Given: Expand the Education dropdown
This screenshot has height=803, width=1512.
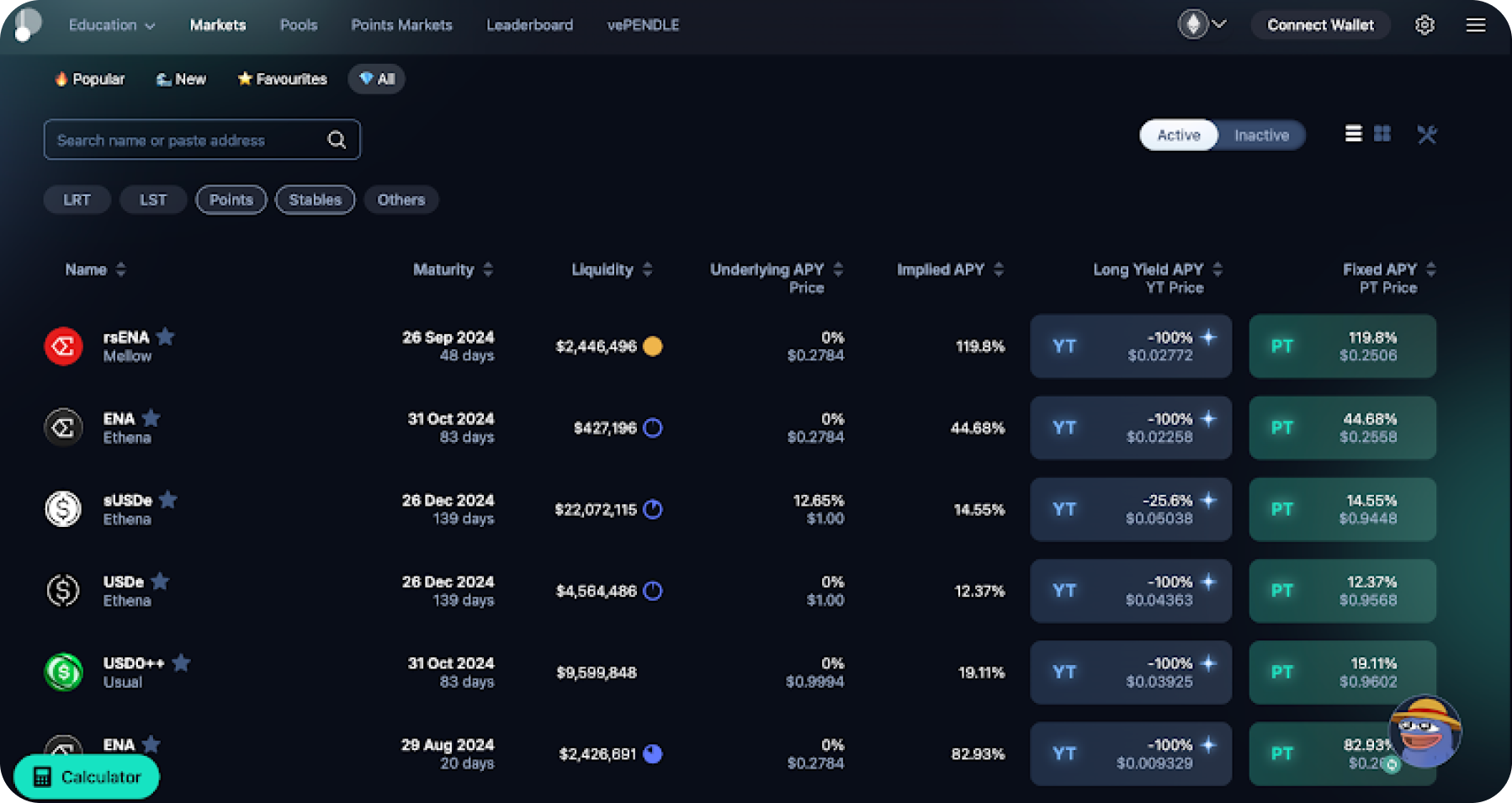Looking at the screenshot, I should coord(111,24).
